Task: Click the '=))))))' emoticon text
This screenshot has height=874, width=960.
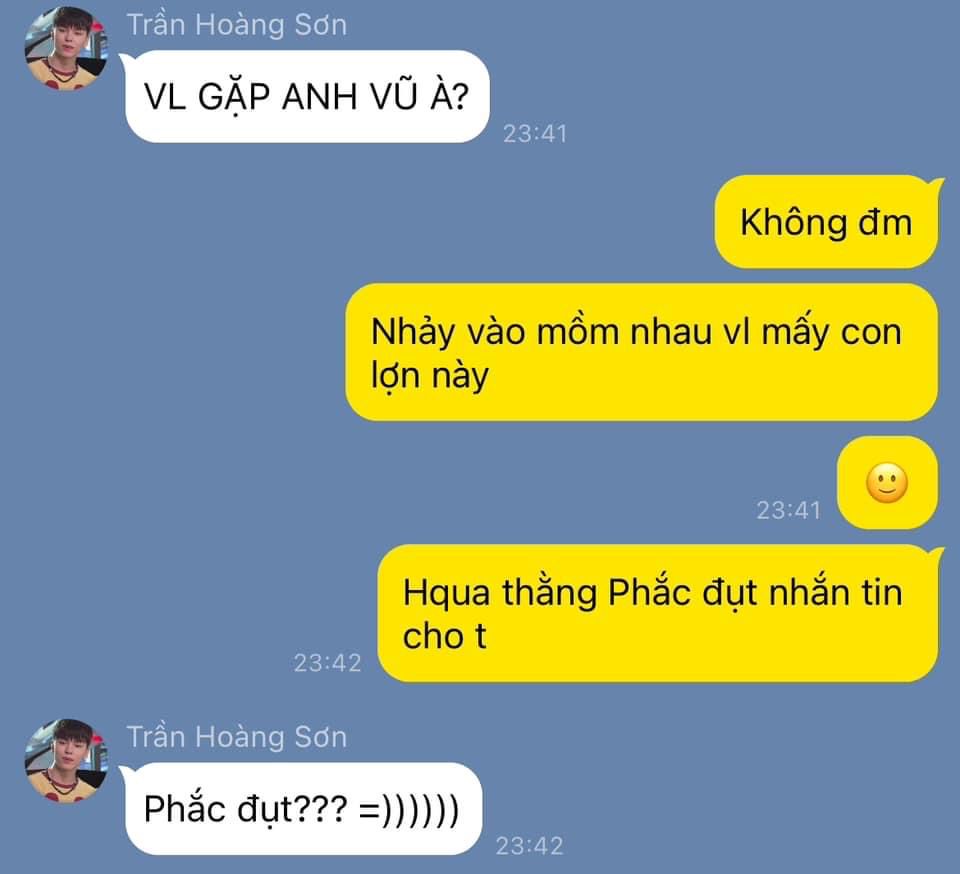Action: (x=409, y=809)
